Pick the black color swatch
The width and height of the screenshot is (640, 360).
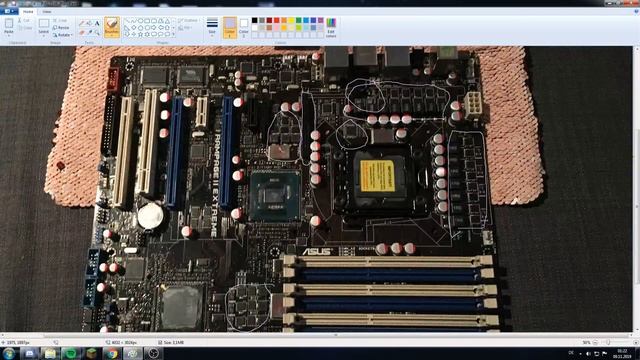coord(254,20)
